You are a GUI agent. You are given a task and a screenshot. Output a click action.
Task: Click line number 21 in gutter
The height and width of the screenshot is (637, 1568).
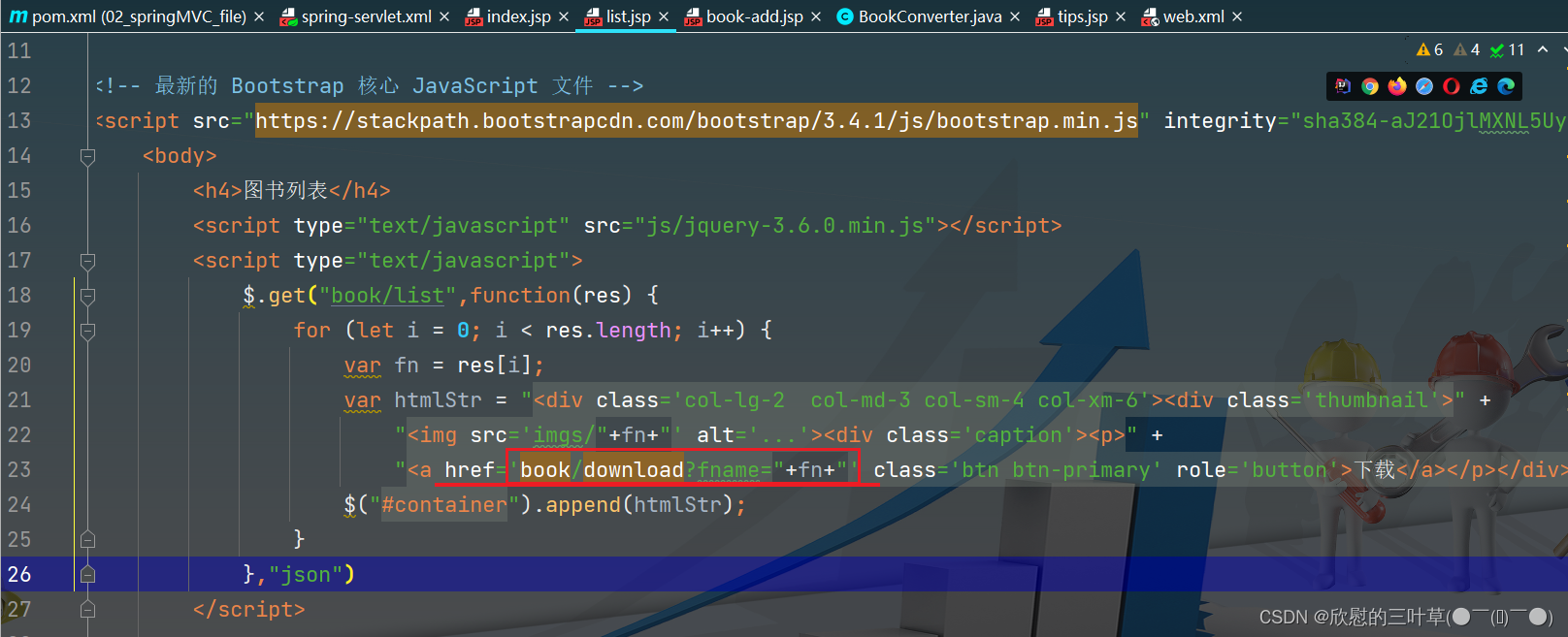coord(19,400)
